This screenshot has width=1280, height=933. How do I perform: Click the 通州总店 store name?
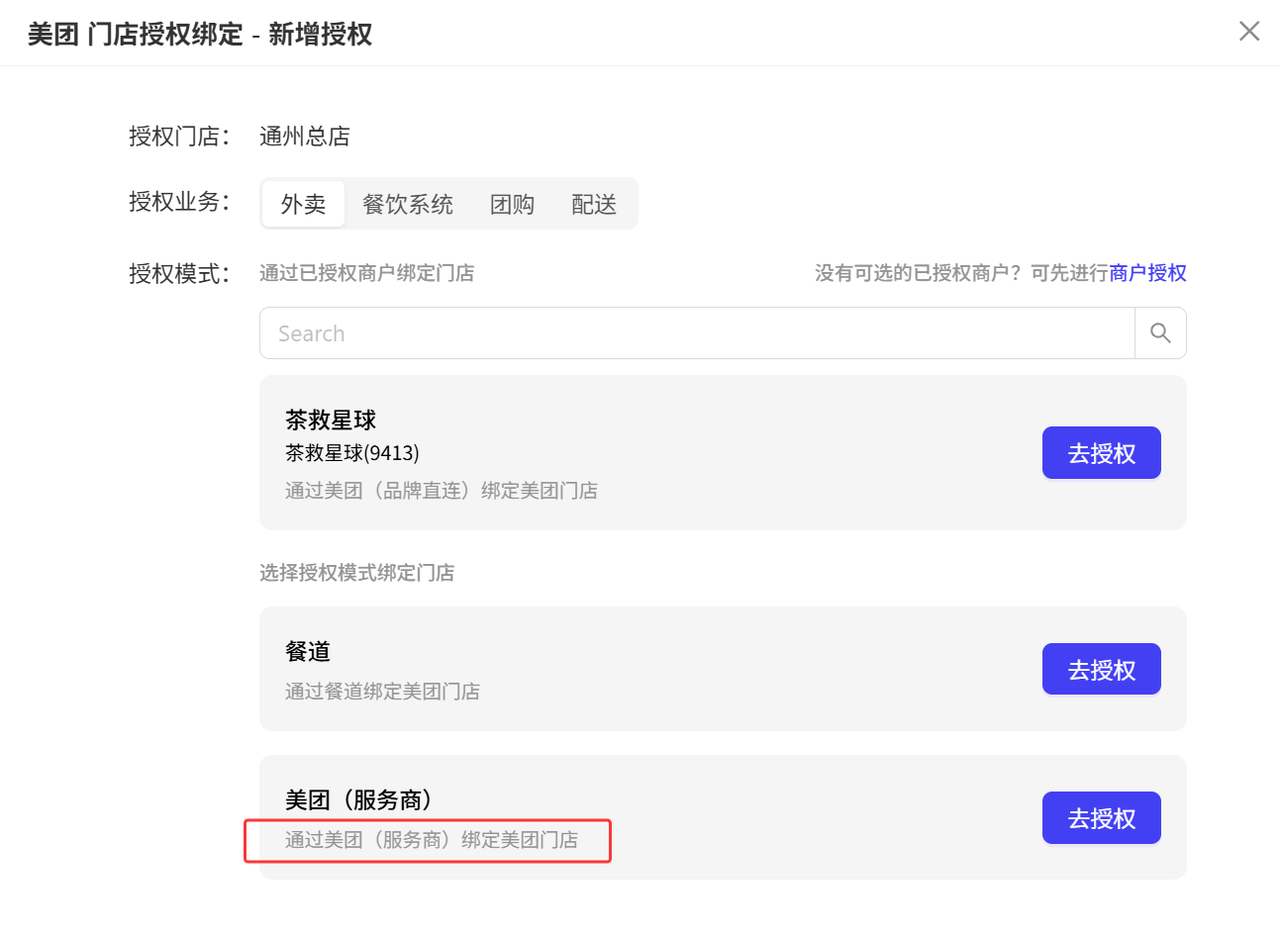click(304, 136)
